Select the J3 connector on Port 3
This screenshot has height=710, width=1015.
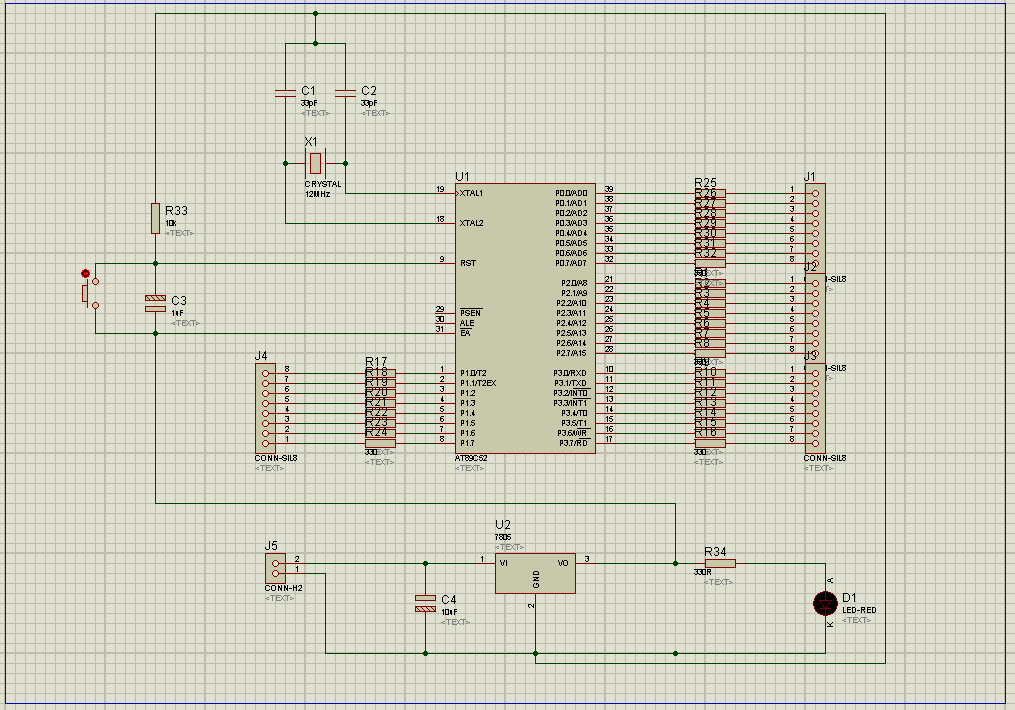coord(815,407)
